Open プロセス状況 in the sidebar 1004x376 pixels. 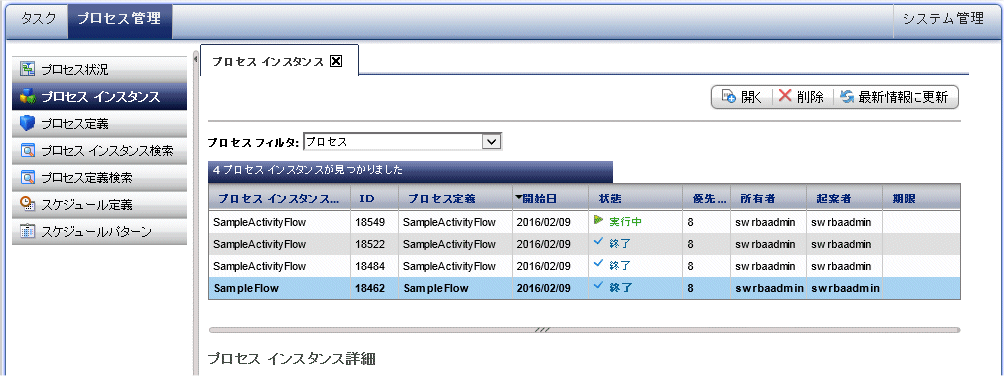coord(99,69)
